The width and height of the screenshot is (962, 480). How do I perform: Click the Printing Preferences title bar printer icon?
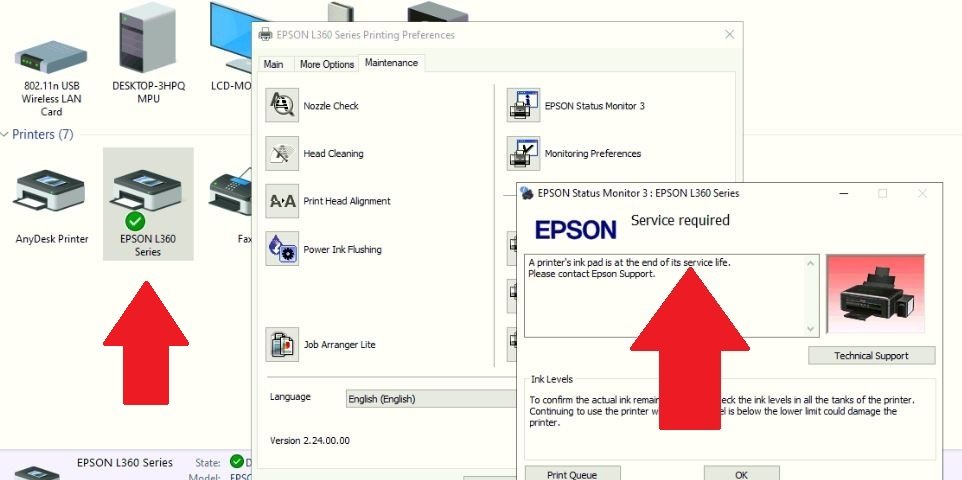[x=265, y=34]
